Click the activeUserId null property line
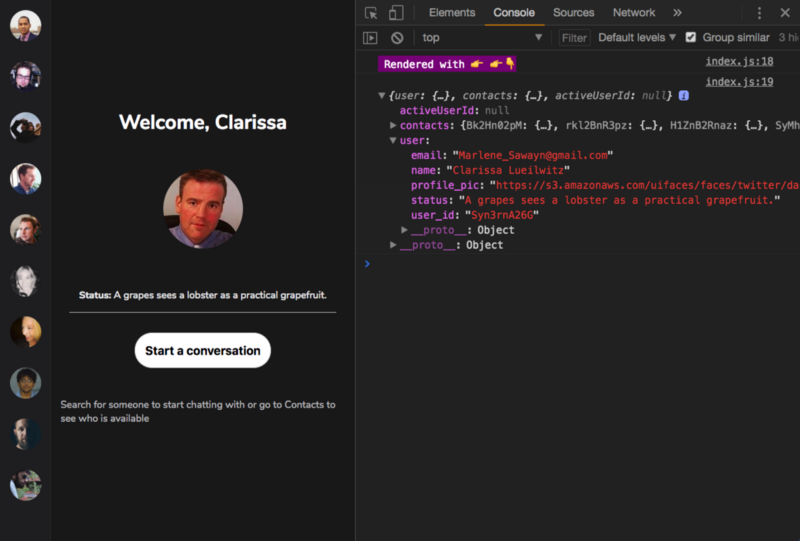The image size is (800, 541). 454,110
